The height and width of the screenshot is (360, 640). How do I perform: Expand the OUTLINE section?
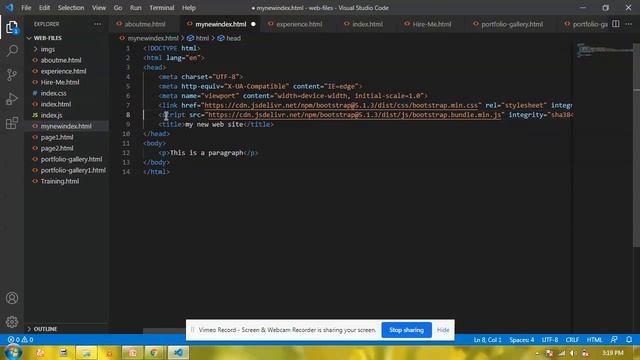click(x=45, y=329)
